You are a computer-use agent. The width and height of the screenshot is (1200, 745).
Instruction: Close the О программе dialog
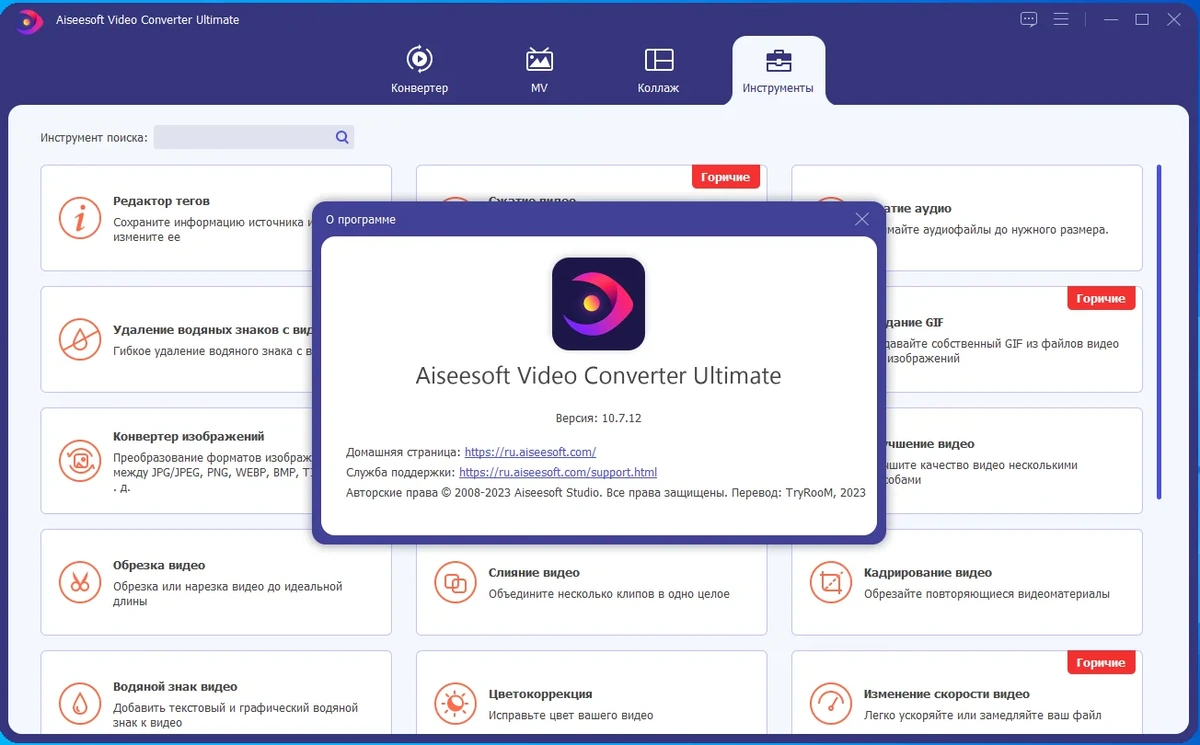point(862,219)
